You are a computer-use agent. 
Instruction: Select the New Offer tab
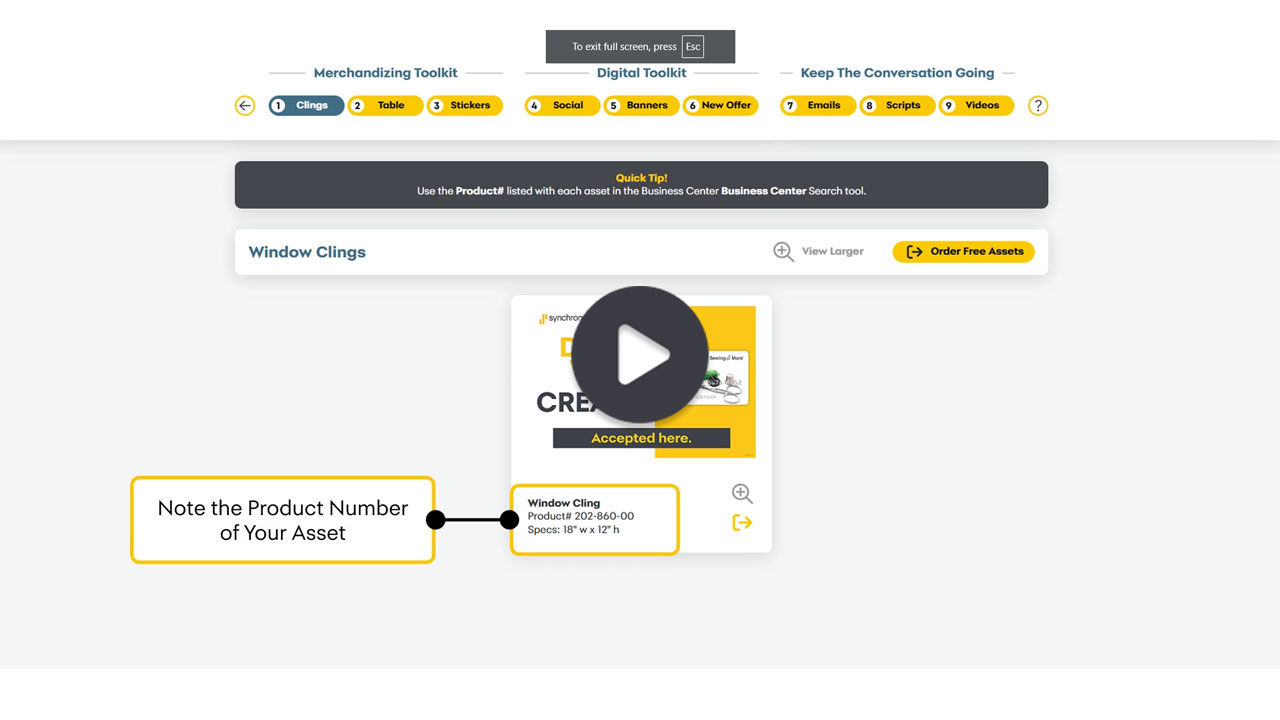(x=721, y=106)
